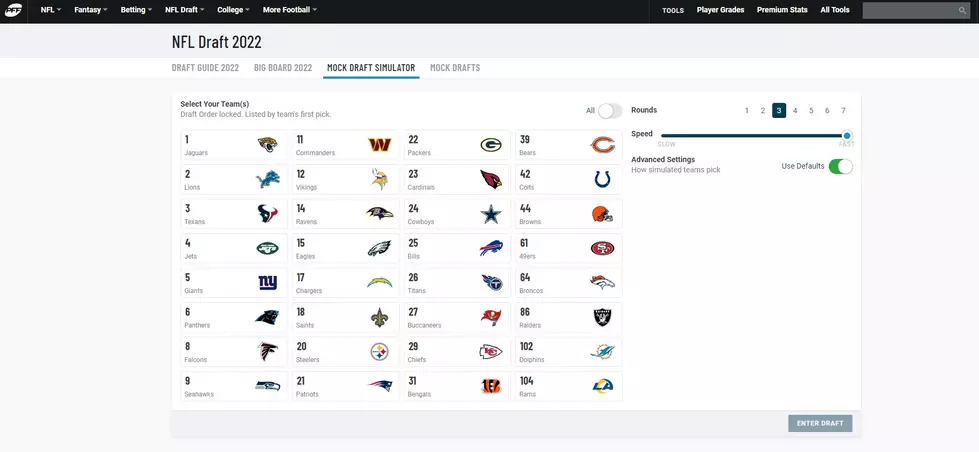This screenshot has width=979, height=452.
Task: Click the speed slider handle at Fast
Action: (x=847, y=135)
